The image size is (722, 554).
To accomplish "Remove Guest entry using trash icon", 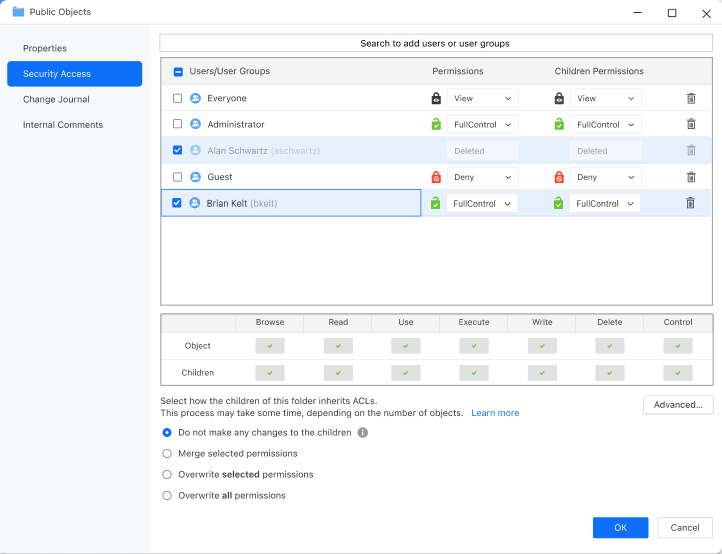I will (690, 177).
